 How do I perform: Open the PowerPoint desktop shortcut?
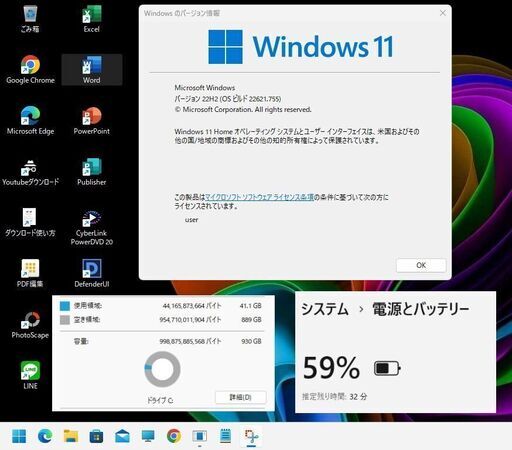click(92, 121)
